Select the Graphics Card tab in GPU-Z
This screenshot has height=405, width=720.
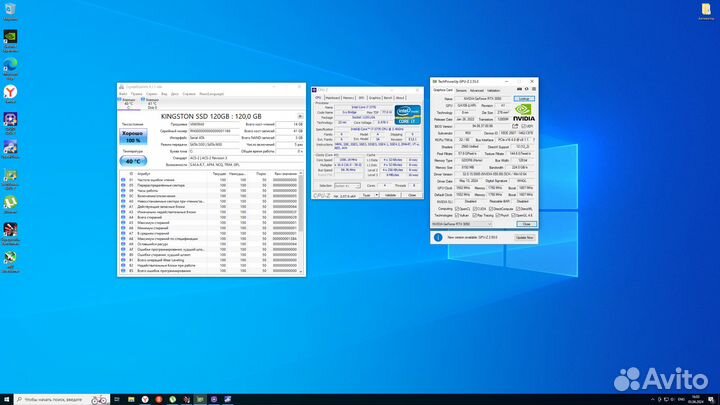tap(443, 90)
